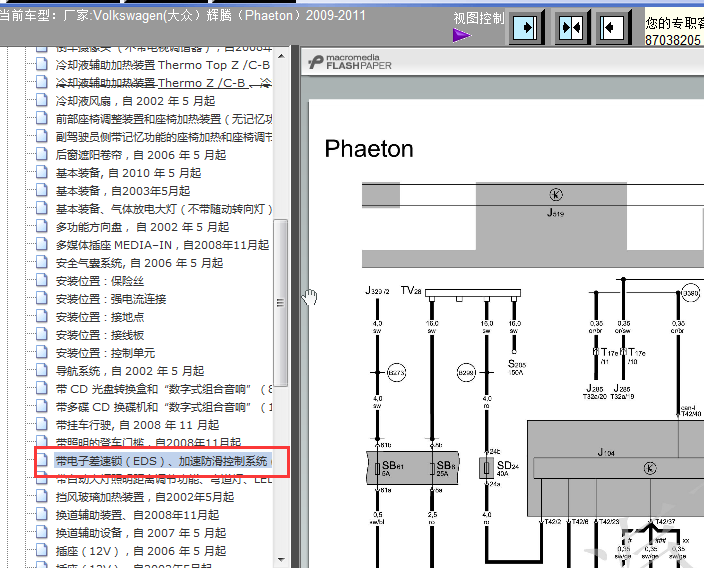Open 基本装备，自2003年5月起
Viewport: 704px width, 568px height.
[x=123, y=191]
